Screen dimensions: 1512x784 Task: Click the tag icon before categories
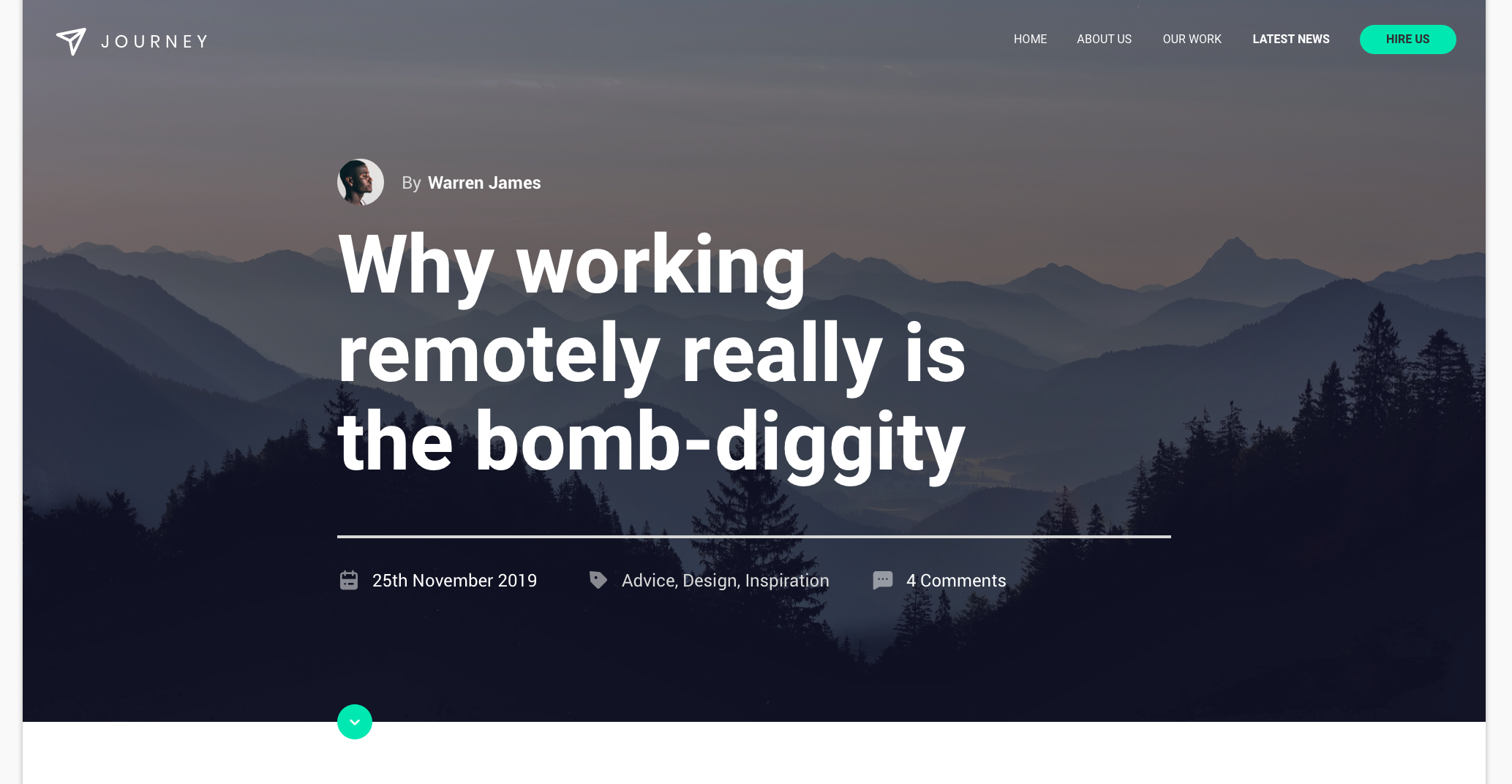pyautogui.click(x=598, y=580)
